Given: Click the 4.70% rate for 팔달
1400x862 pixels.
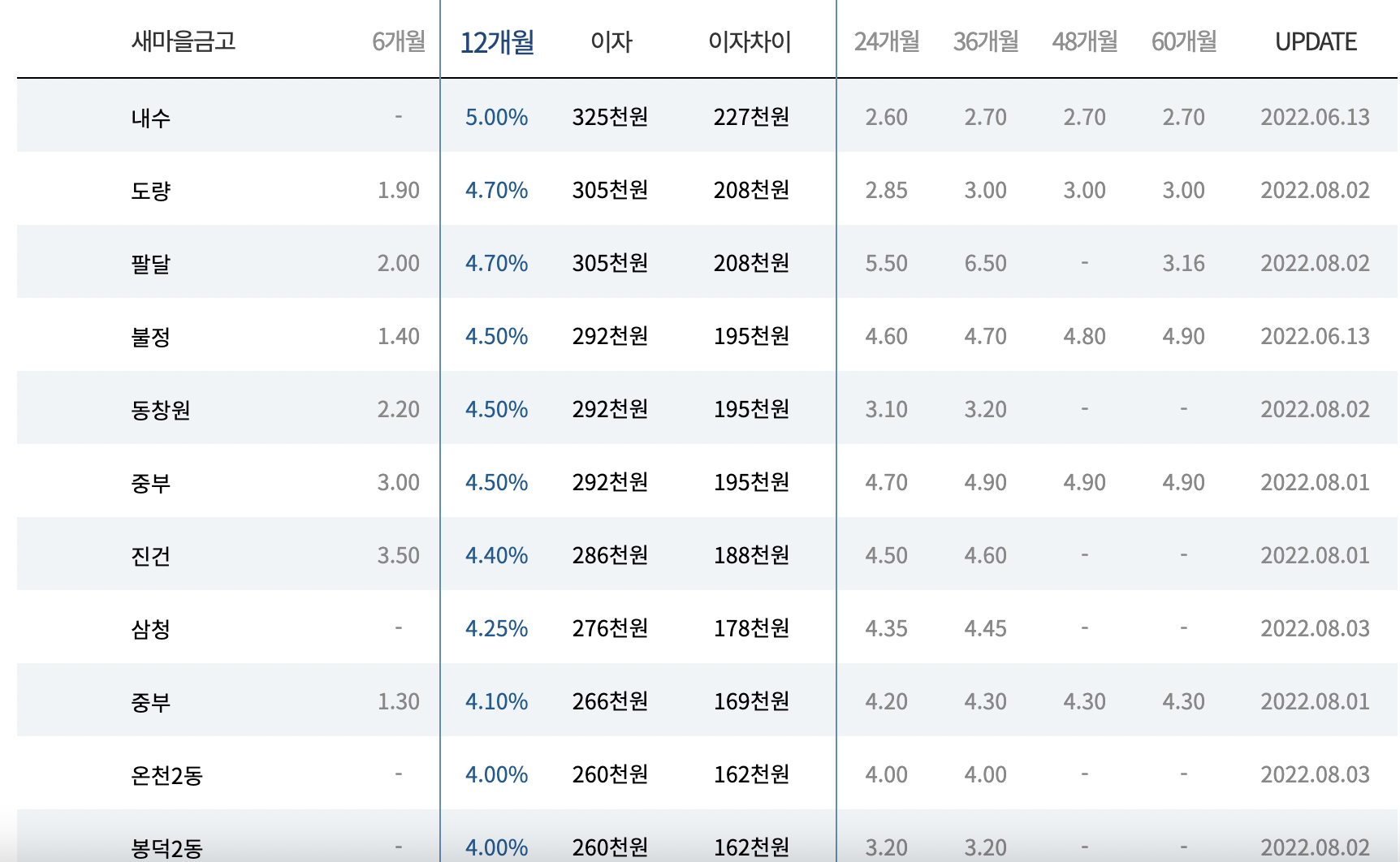Looking at the screenshot, I should 496,263.
